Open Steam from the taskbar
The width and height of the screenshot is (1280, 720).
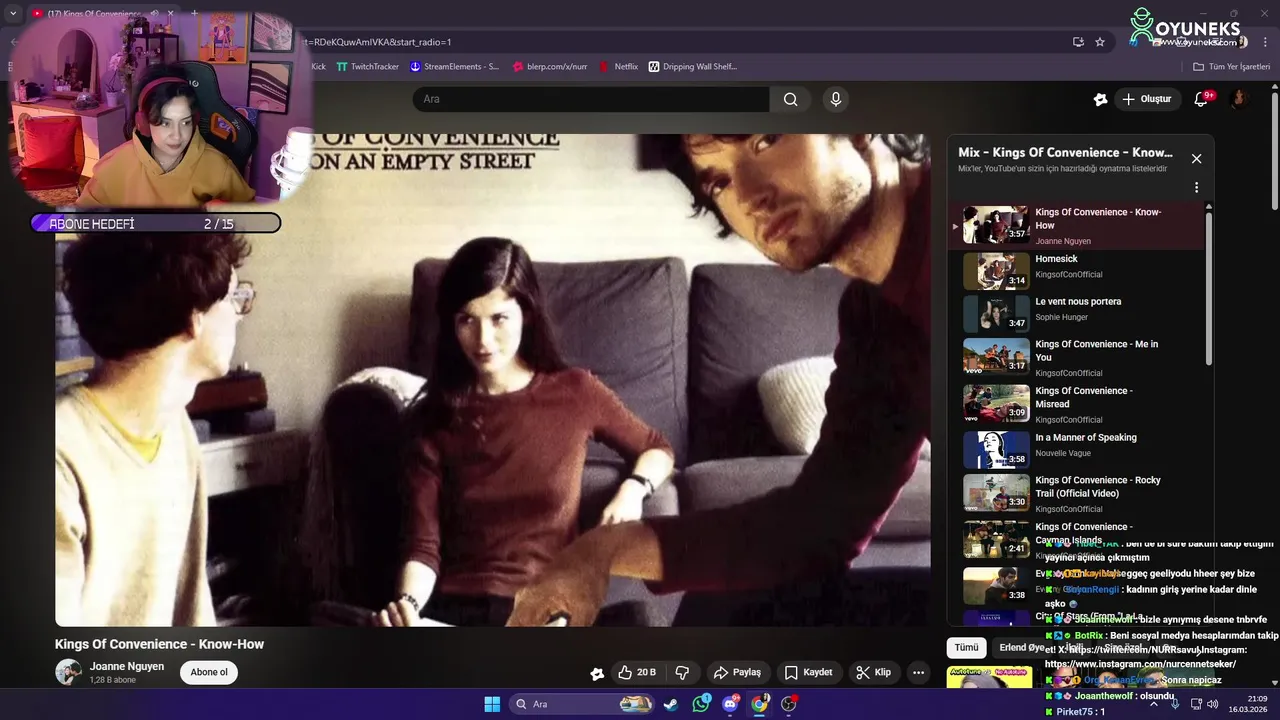671,704
